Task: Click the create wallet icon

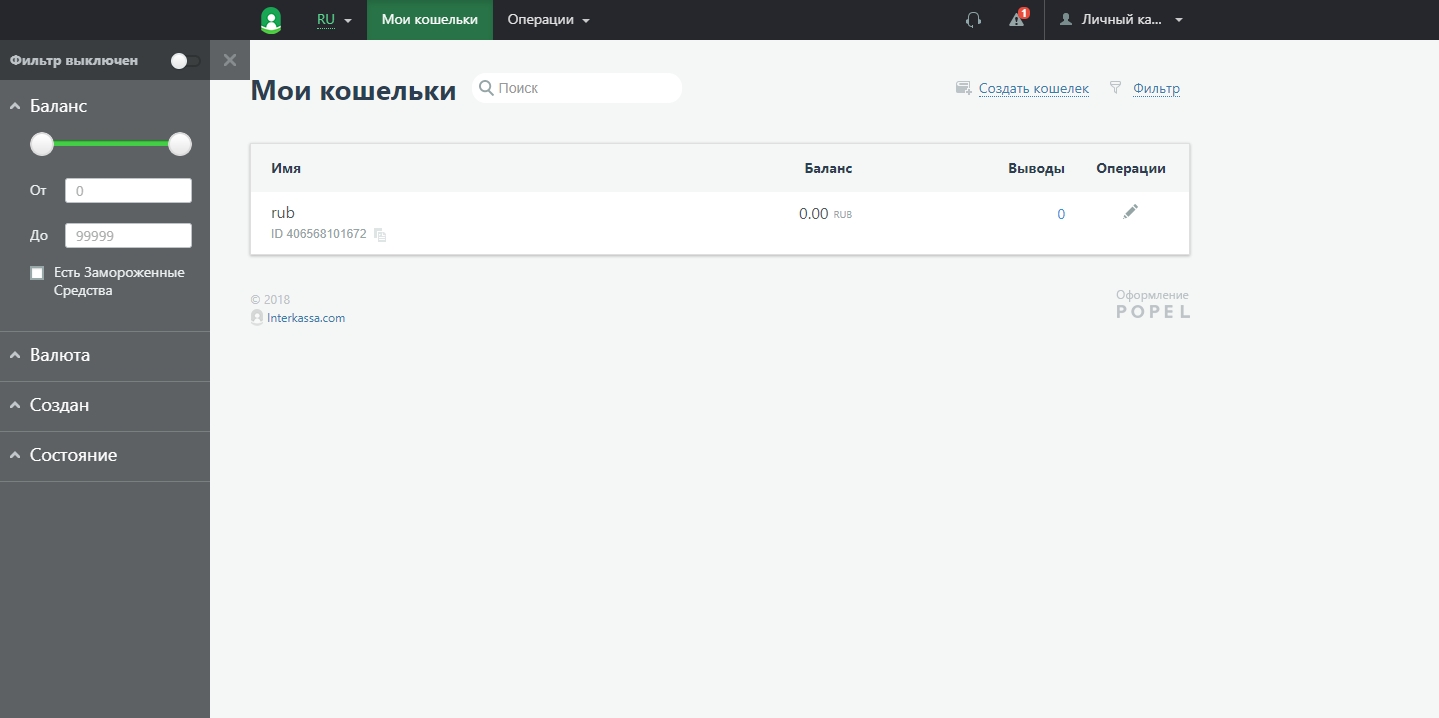Action: (964, 88)
